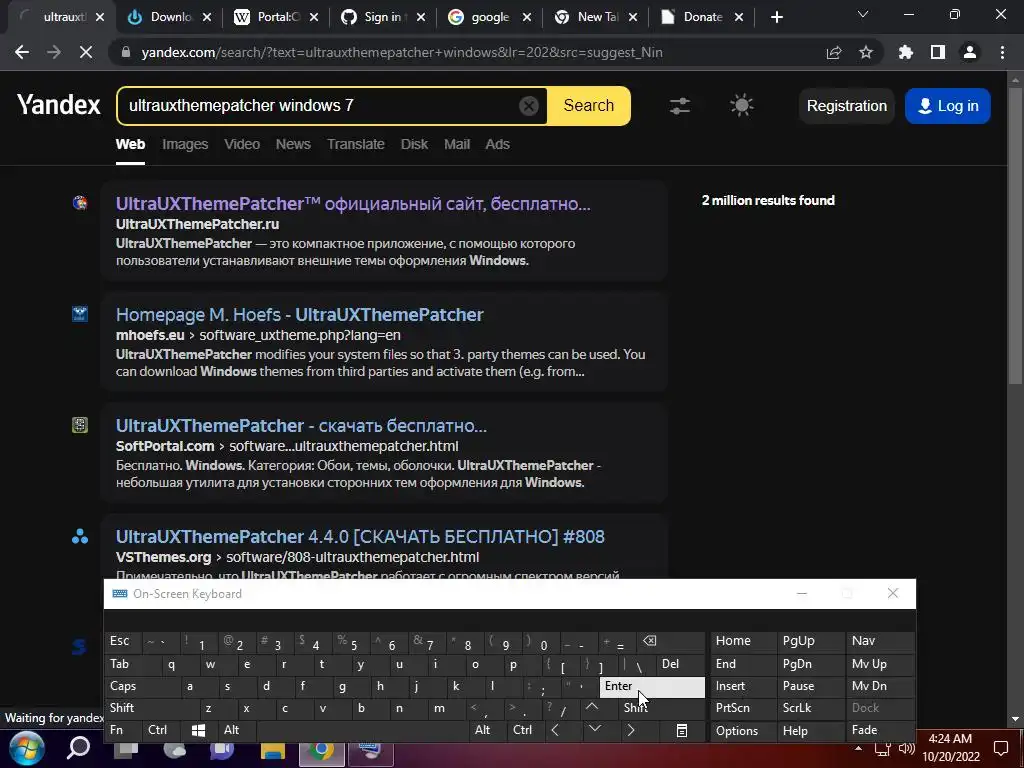Open the Windows Start orb

pos(27,748)
